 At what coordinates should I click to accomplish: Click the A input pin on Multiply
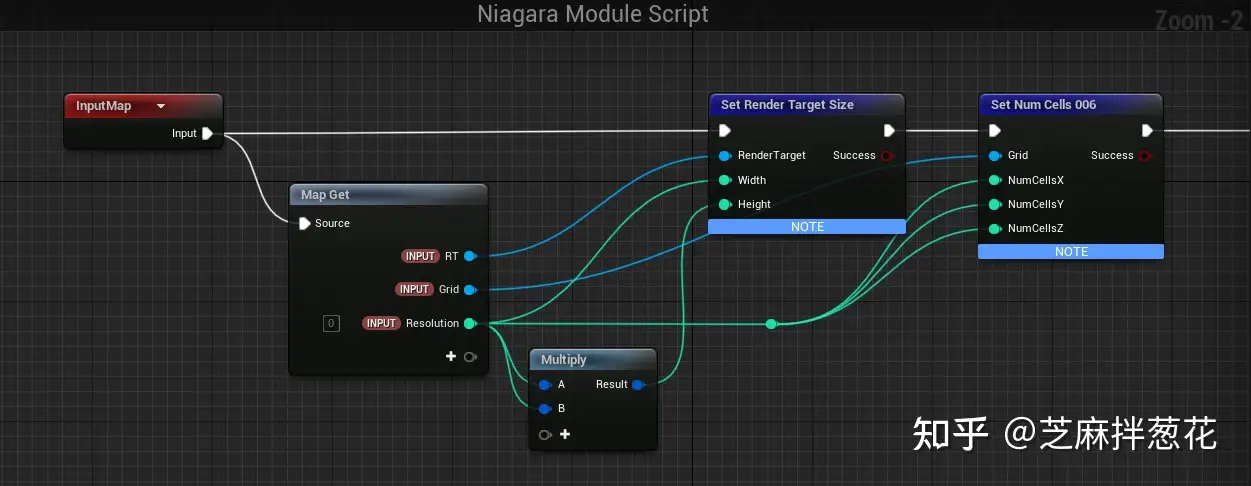click(x=544, y=384)
